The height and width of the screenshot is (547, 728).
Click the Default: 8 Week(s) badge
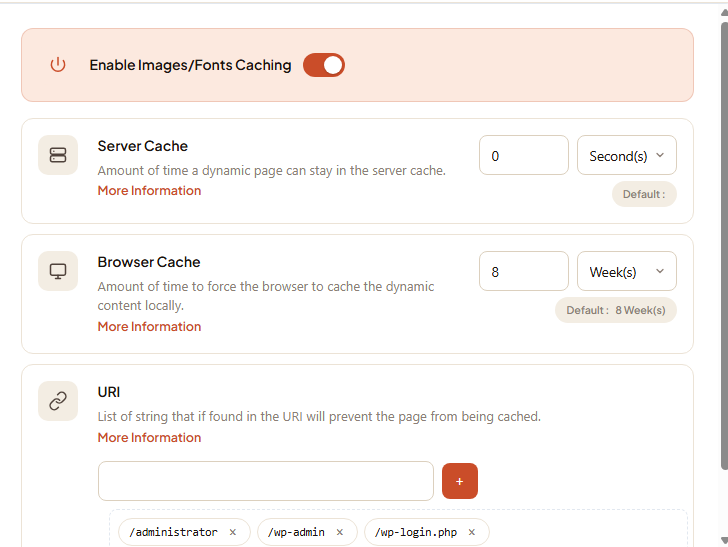click(616, 310)
